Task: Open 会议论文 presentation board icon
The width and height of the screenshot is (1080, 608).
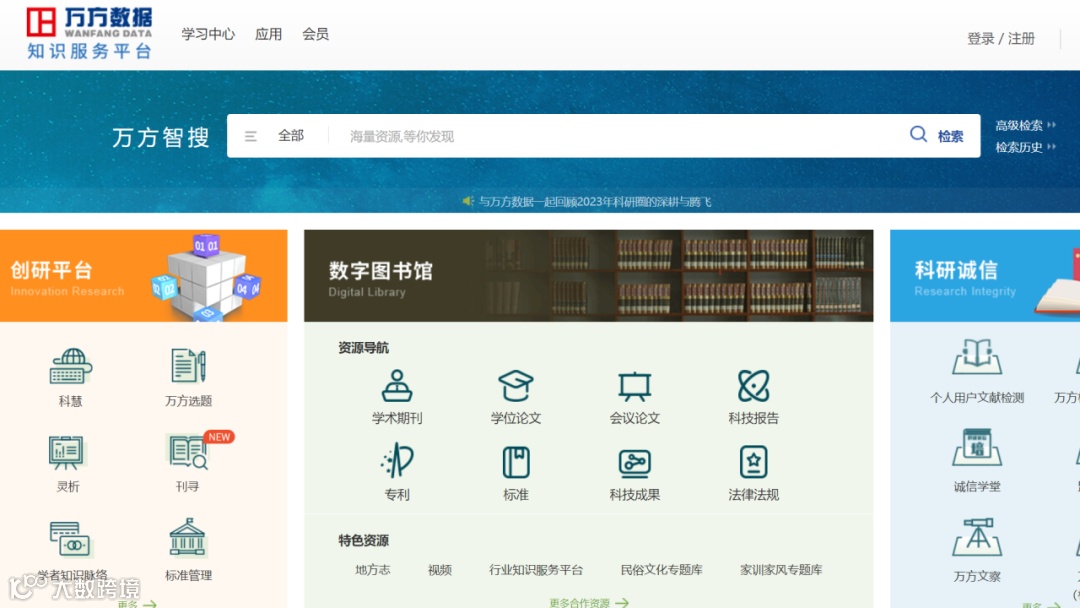Action: click(x=634, y=386)
